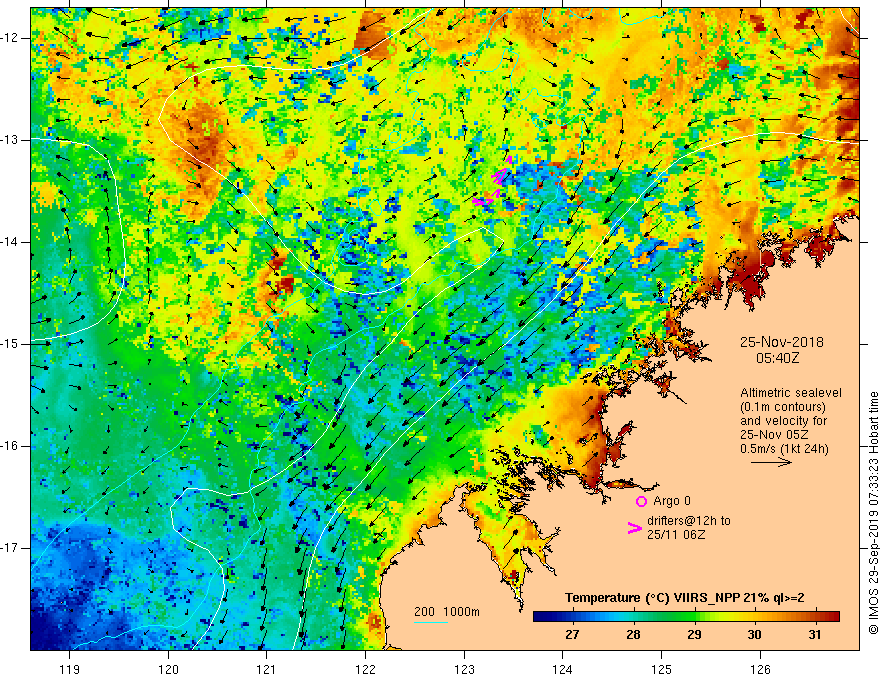This screenshot has width=880, height=680.
Task: Click the 'Argo 0' legend label
Action: 672,501
